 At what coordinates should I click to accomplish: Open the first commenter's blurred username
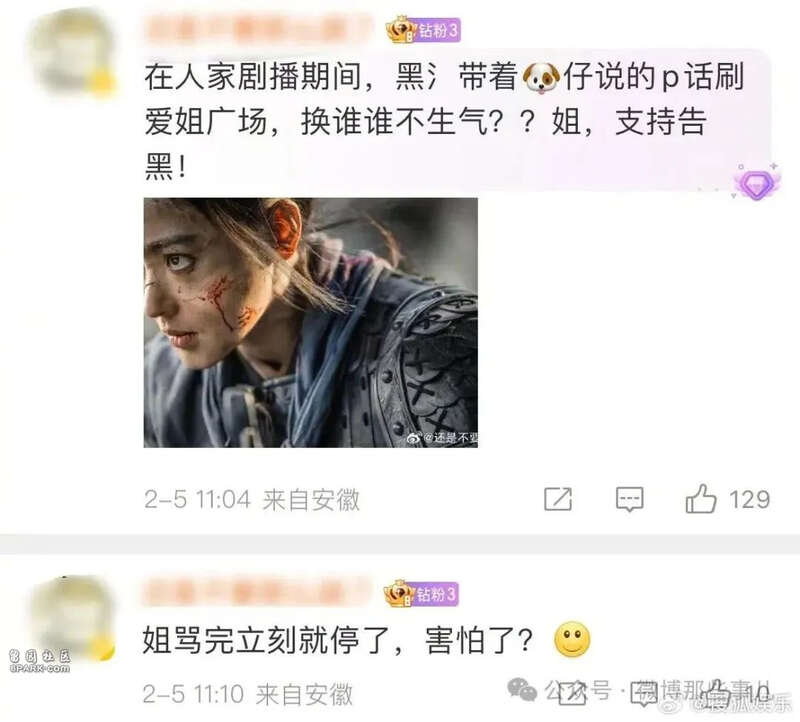(259, 30)
